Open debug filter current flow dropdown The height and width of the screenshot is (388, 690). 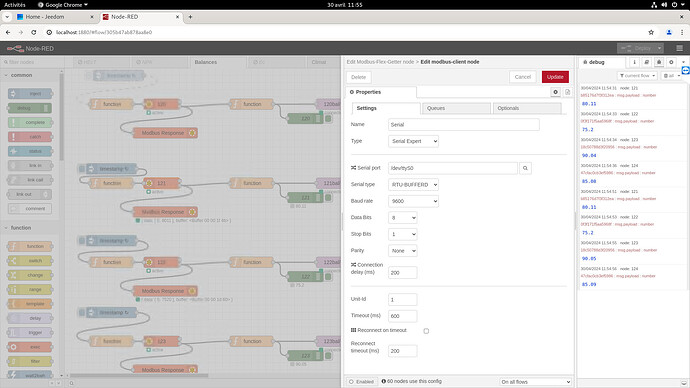[x=637, y=76]
